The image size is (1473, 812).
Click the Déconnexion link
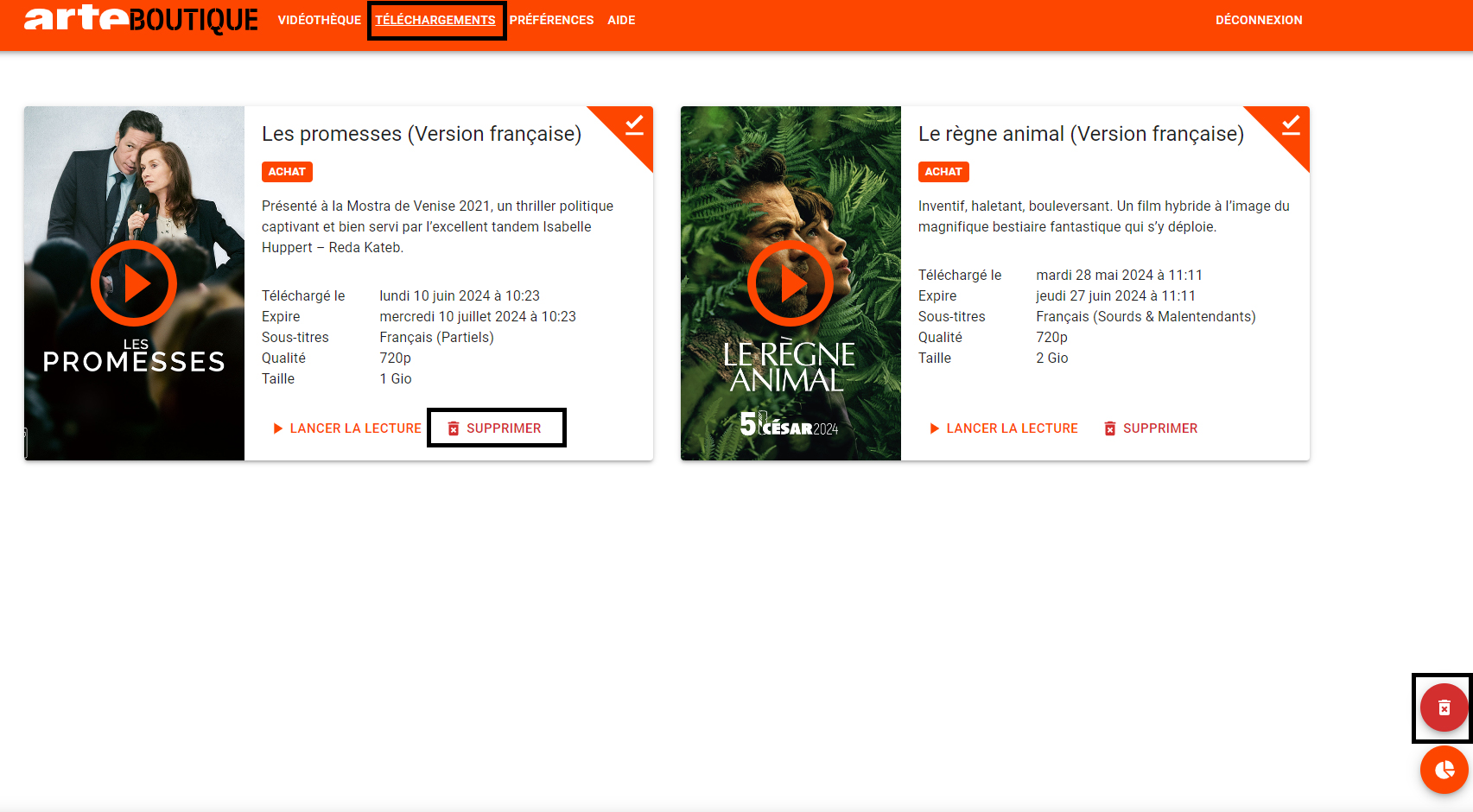[1259, 20]
